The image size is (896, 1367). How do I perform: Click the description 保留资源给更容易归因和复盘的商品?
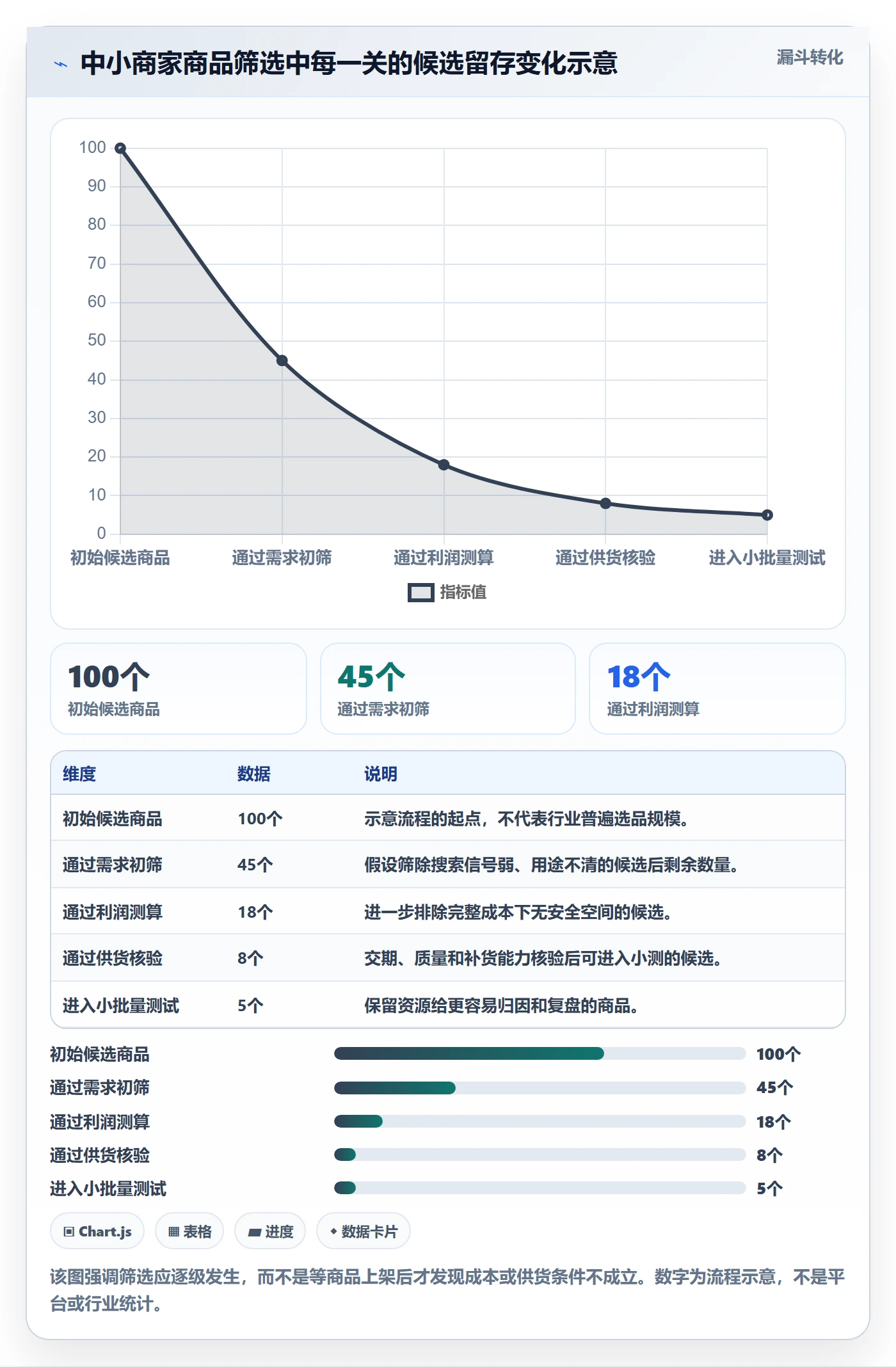point(501,1005)
